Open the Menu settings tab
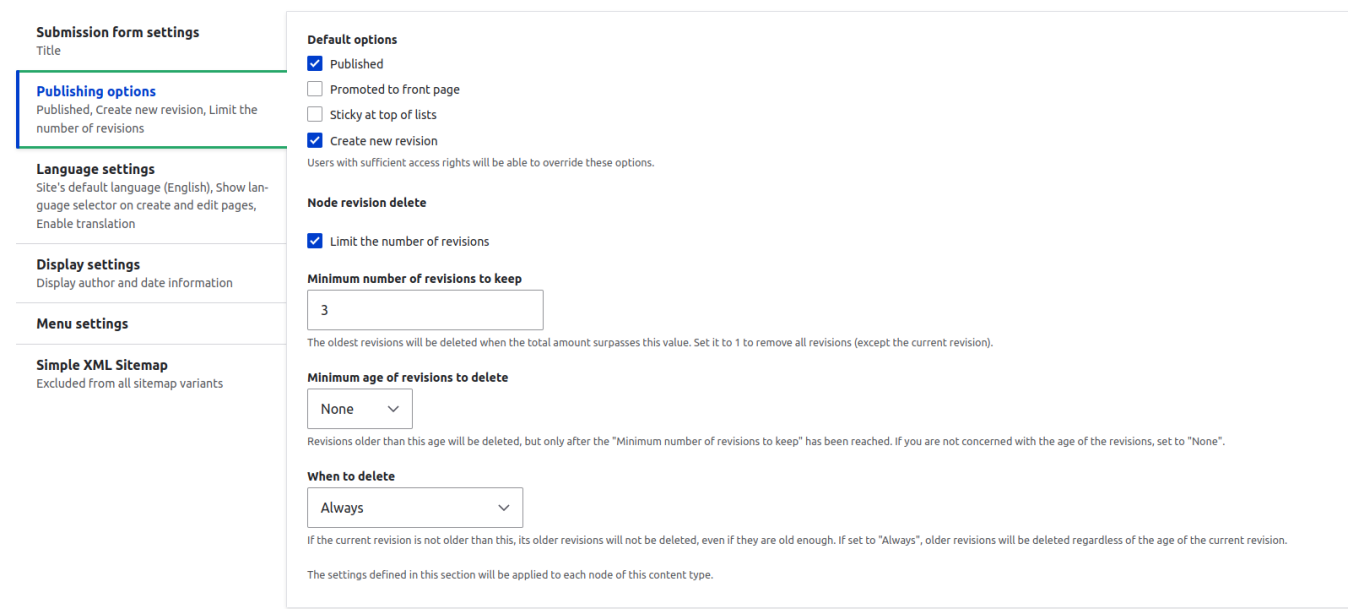 [x=152, y=324]
